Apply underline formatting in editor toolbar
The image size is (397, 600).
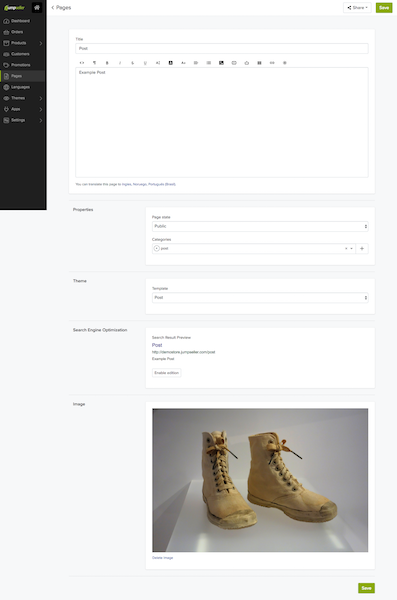coord(145,63)
